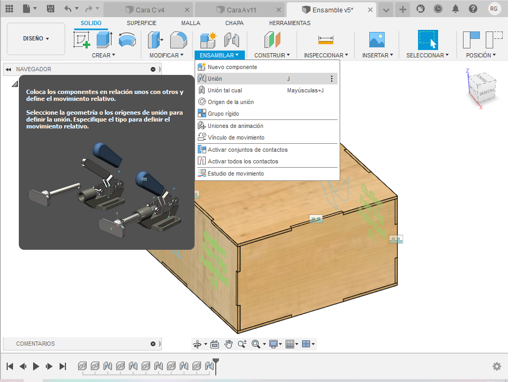Select the SUPERFICIE ribbon tab
Screen dimensions: 514x382
click(x=141, y=23)
